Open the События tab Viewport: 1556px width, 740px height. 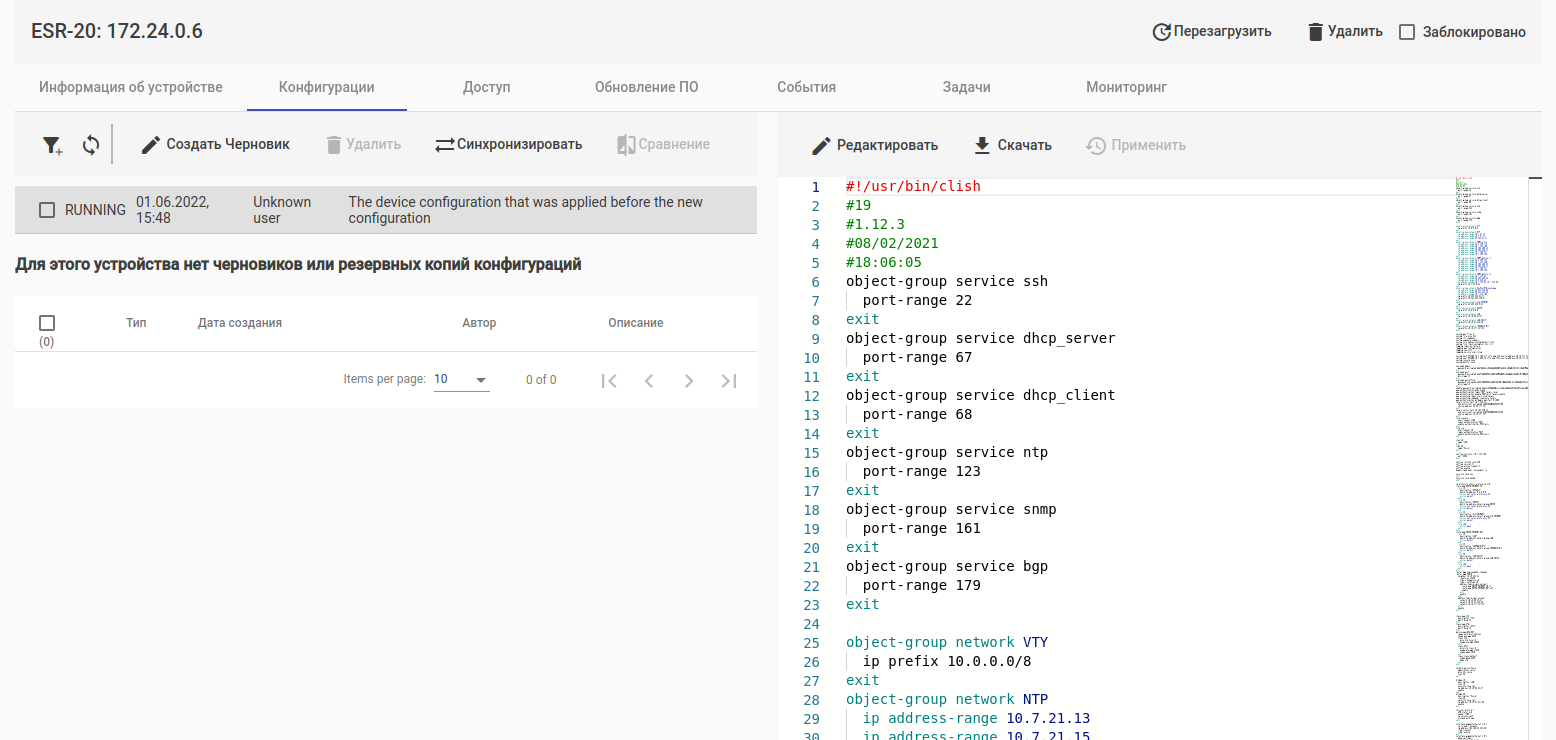[806, 87]
